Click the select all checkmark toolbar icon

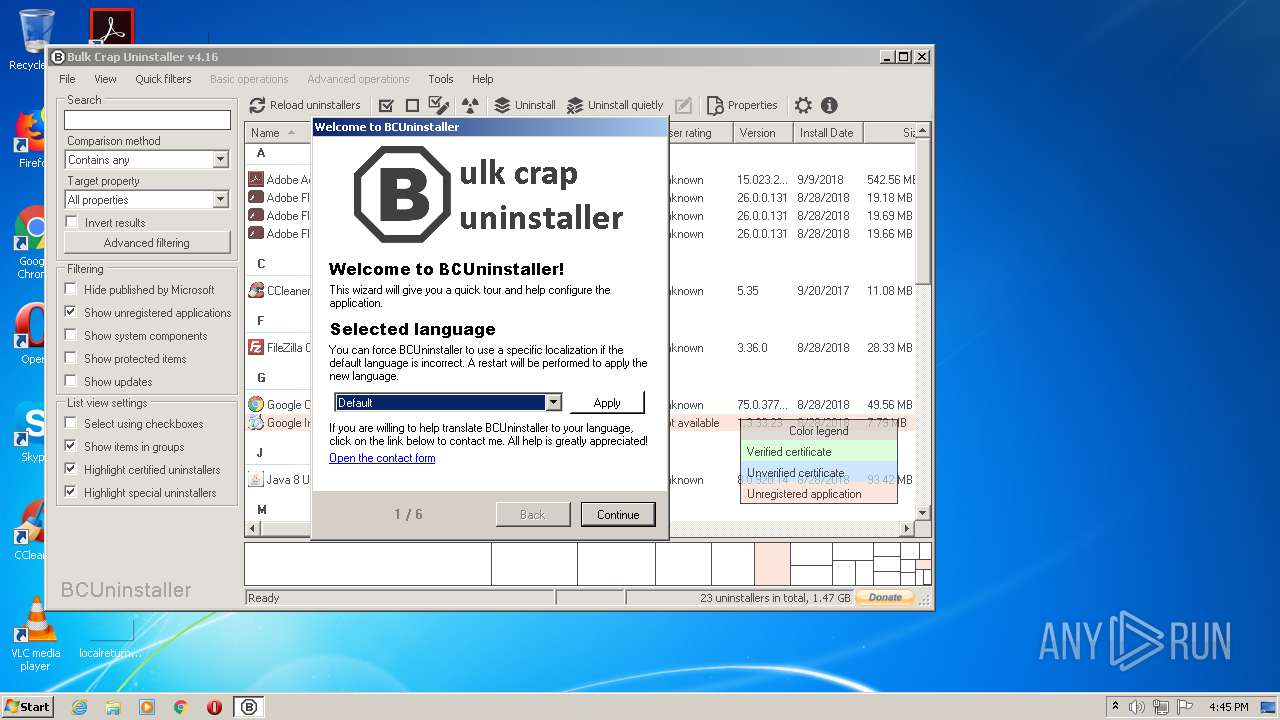(x=386, y=105)
